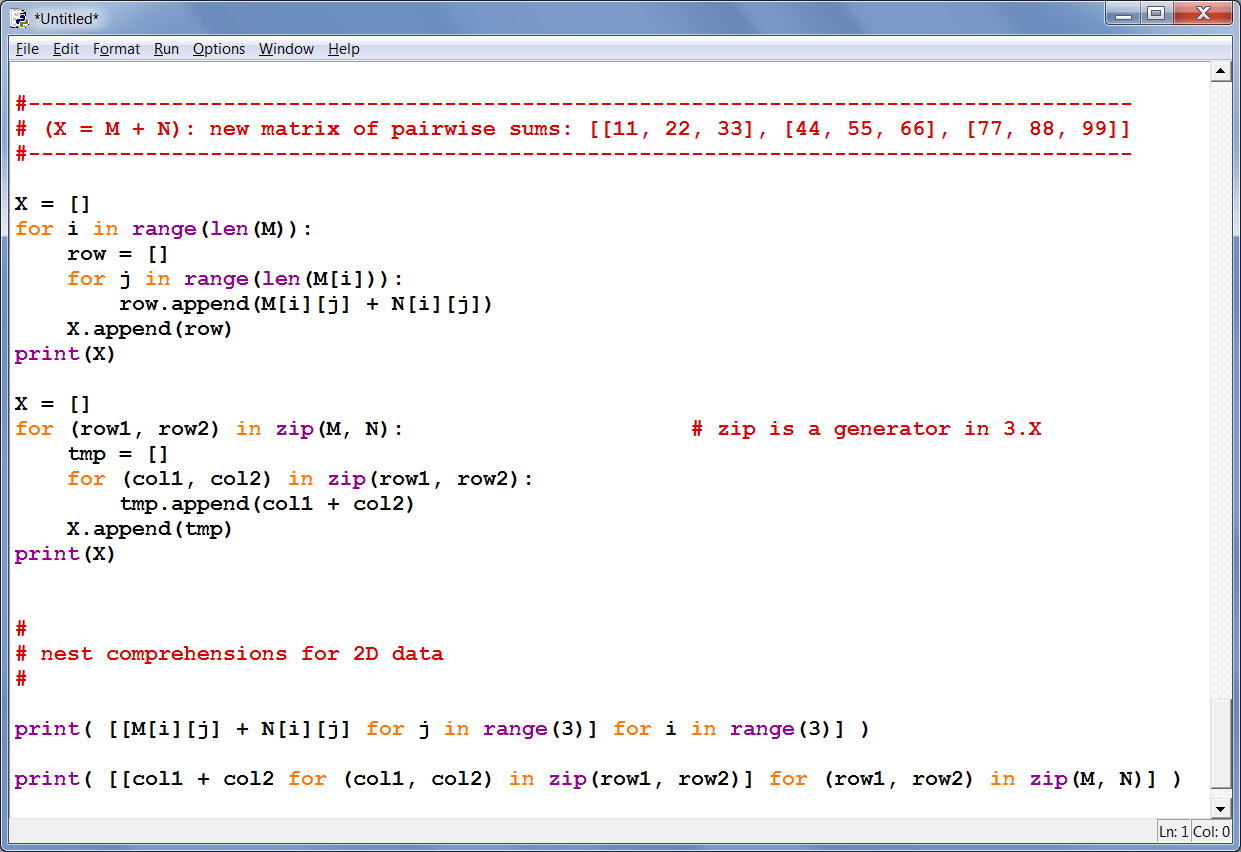
Task: Click the 'nest comprehensions for 2D data' comment
Action: pos(240,654)
